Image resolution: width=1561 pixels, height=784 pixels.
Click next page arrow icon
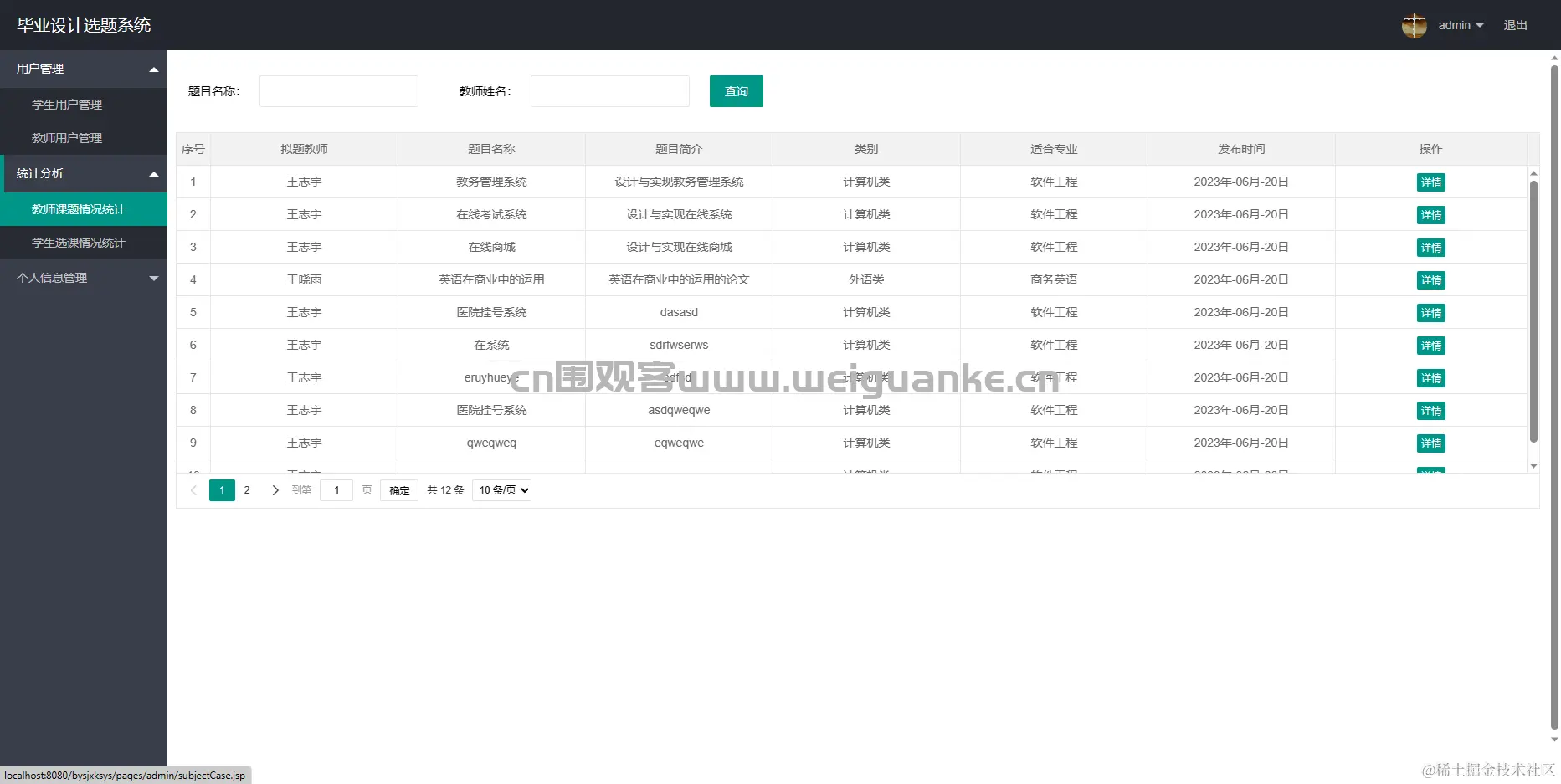[x=275, y=490]
